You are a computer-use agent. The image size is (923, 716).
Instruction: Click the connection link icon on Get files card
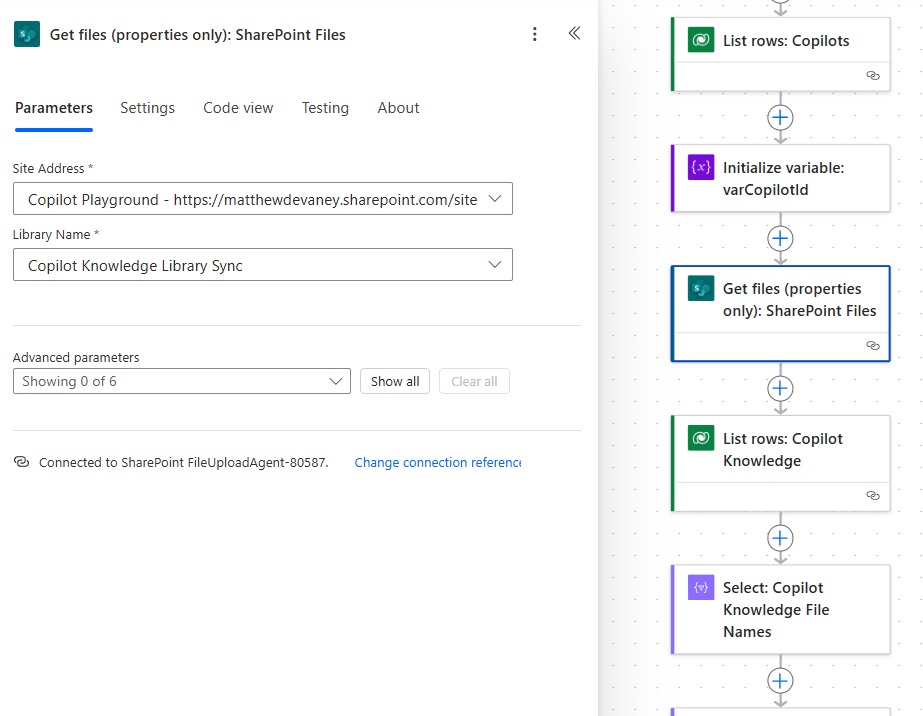tap(873, 346)
